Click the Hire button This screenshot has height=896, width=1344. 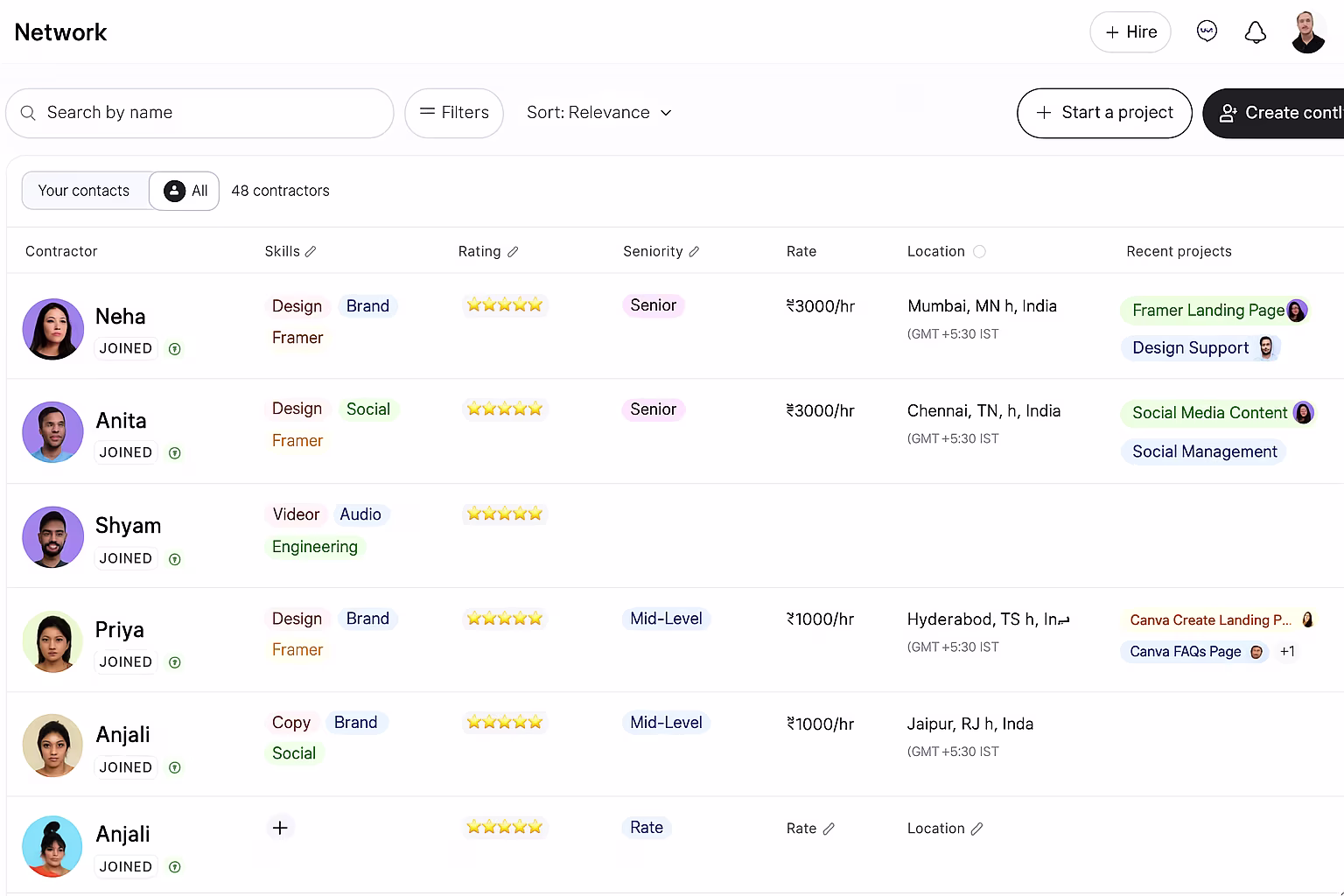(1130, 32)
